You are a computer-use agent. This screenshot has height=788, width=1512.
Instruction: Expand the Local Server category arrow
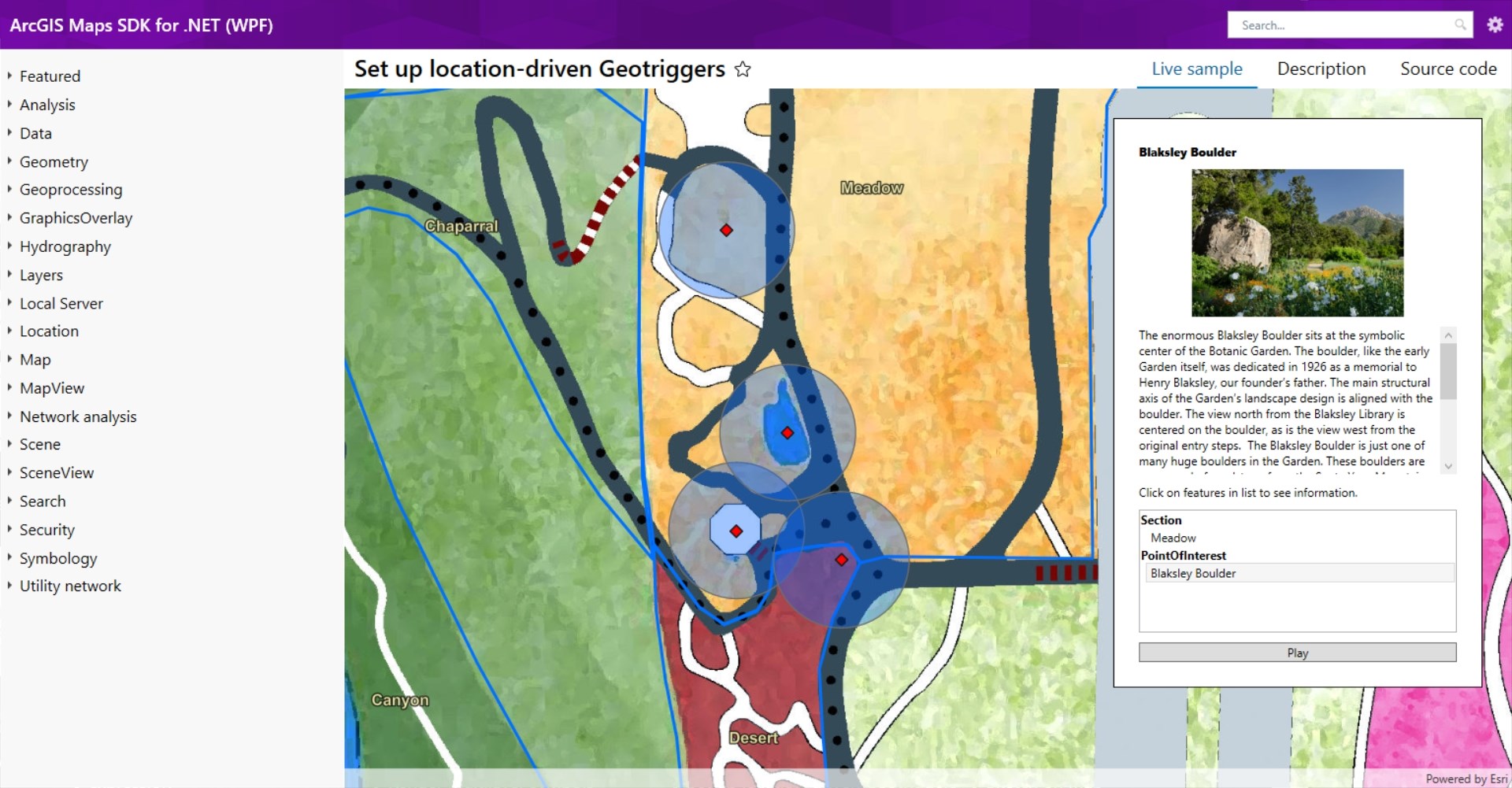9,302
